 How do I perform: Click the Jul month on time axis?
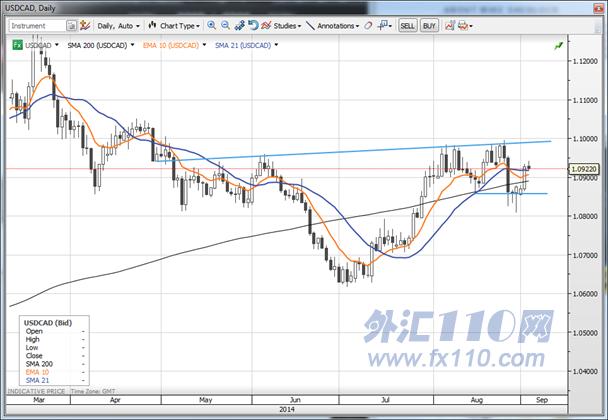point(385,400)
